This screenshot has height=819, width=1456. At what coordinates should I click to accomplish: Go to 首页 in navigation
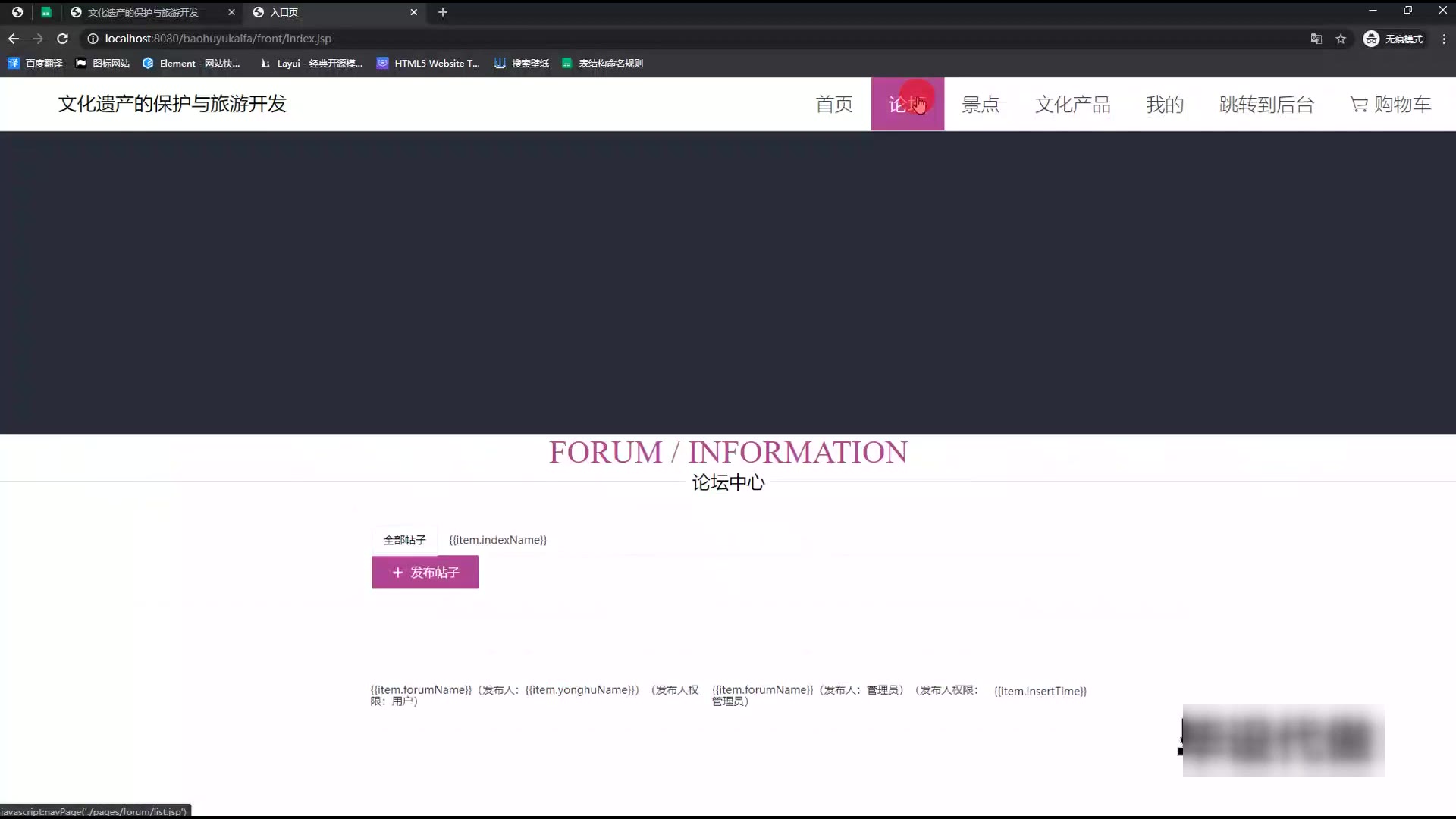click(834, 105)
